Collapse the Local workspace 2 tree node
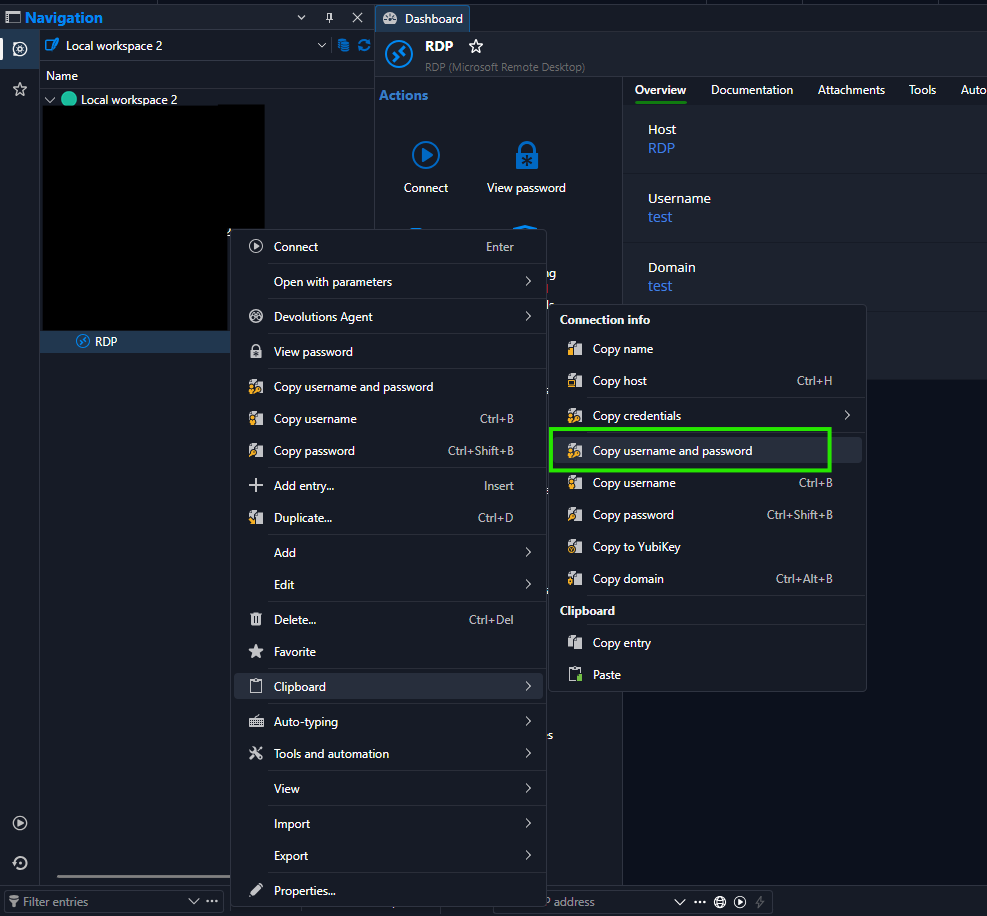Image resolution: width=987 pixels, height=916 pixels. pos(50,99)
